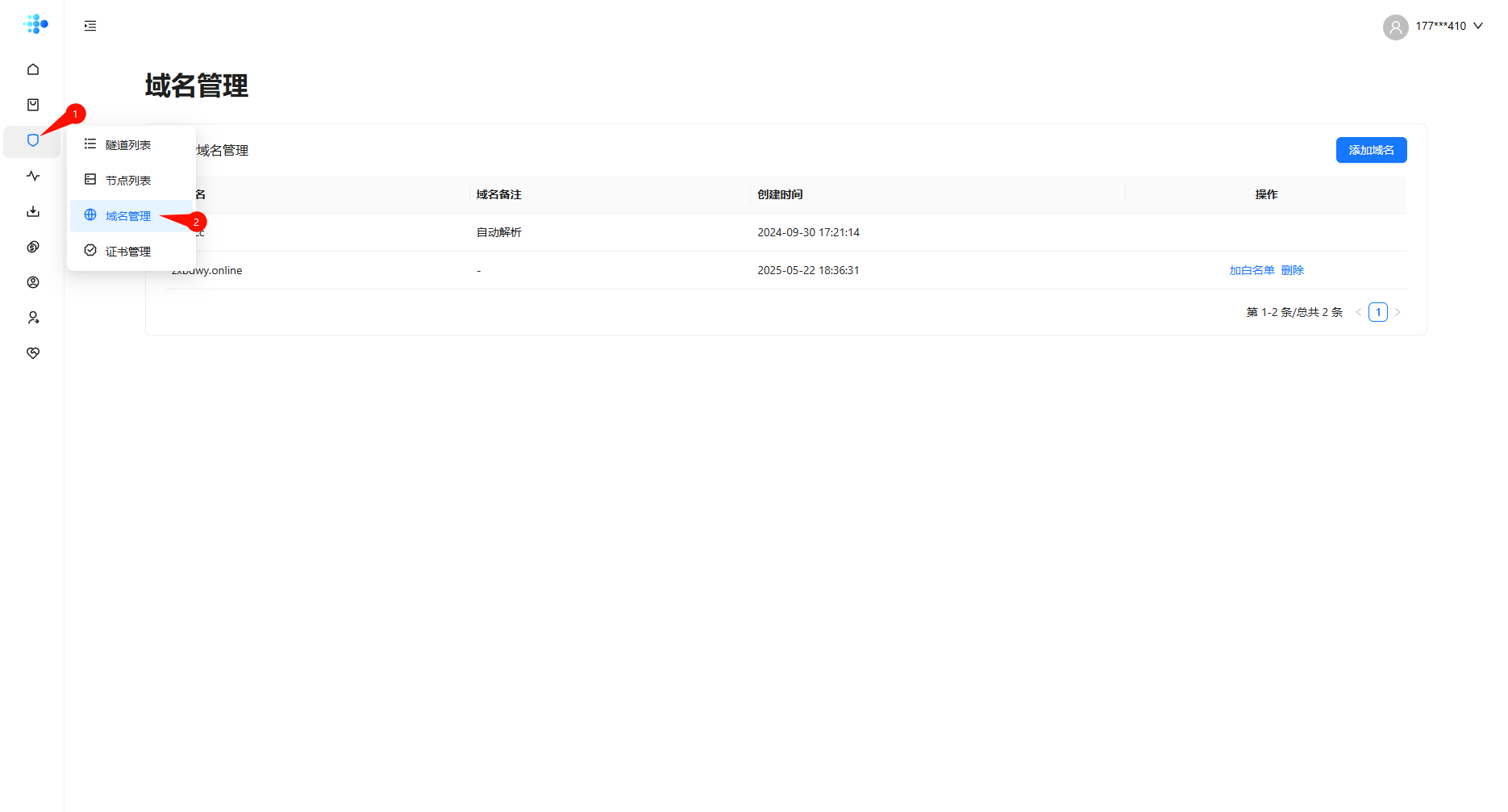Expand the sidebar using the menu toggle
Viewport: 1508px width, 812px height.
coord(90,26)
